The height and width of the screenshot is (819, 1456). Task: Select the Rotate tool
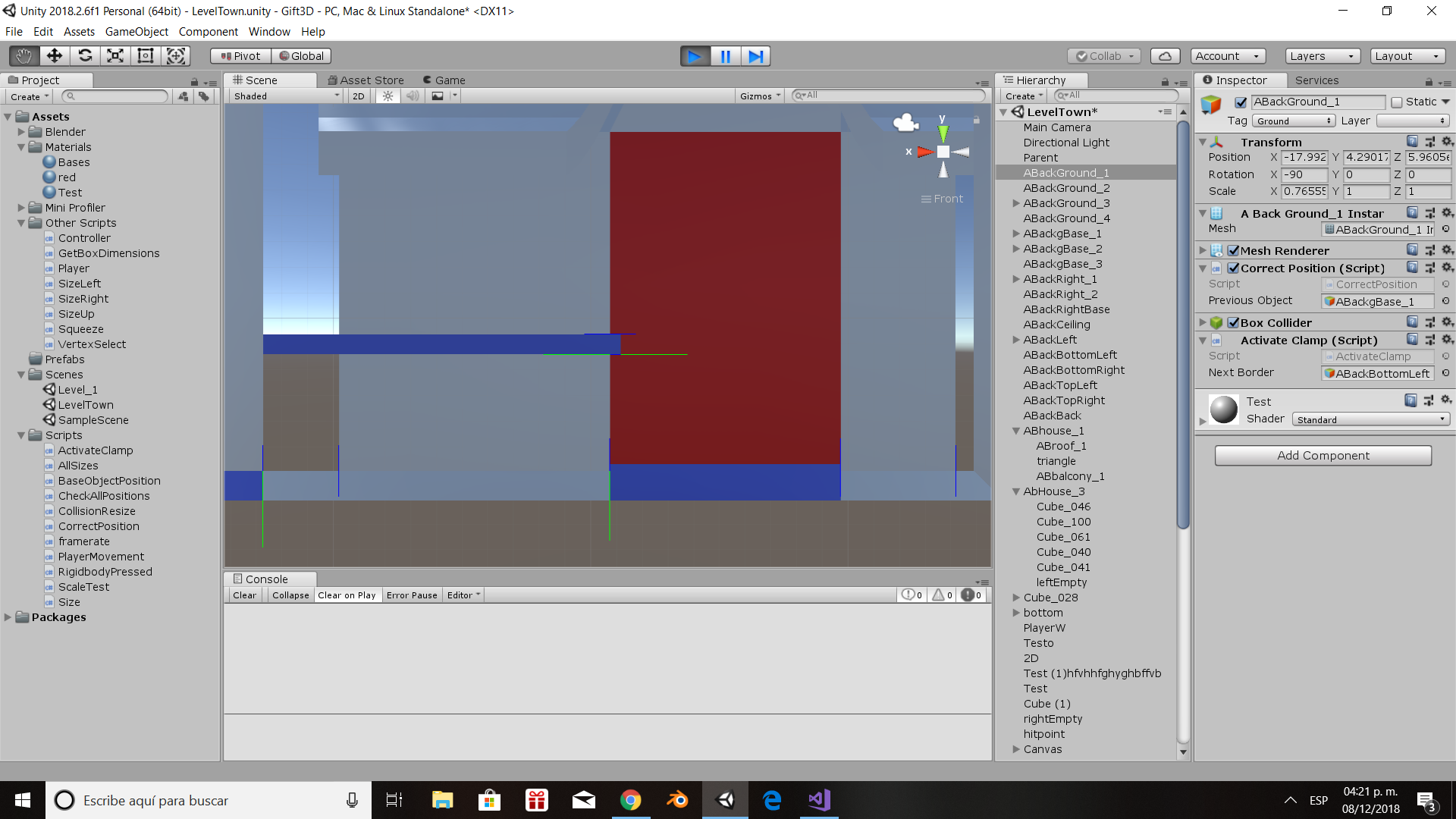point(85,56)
